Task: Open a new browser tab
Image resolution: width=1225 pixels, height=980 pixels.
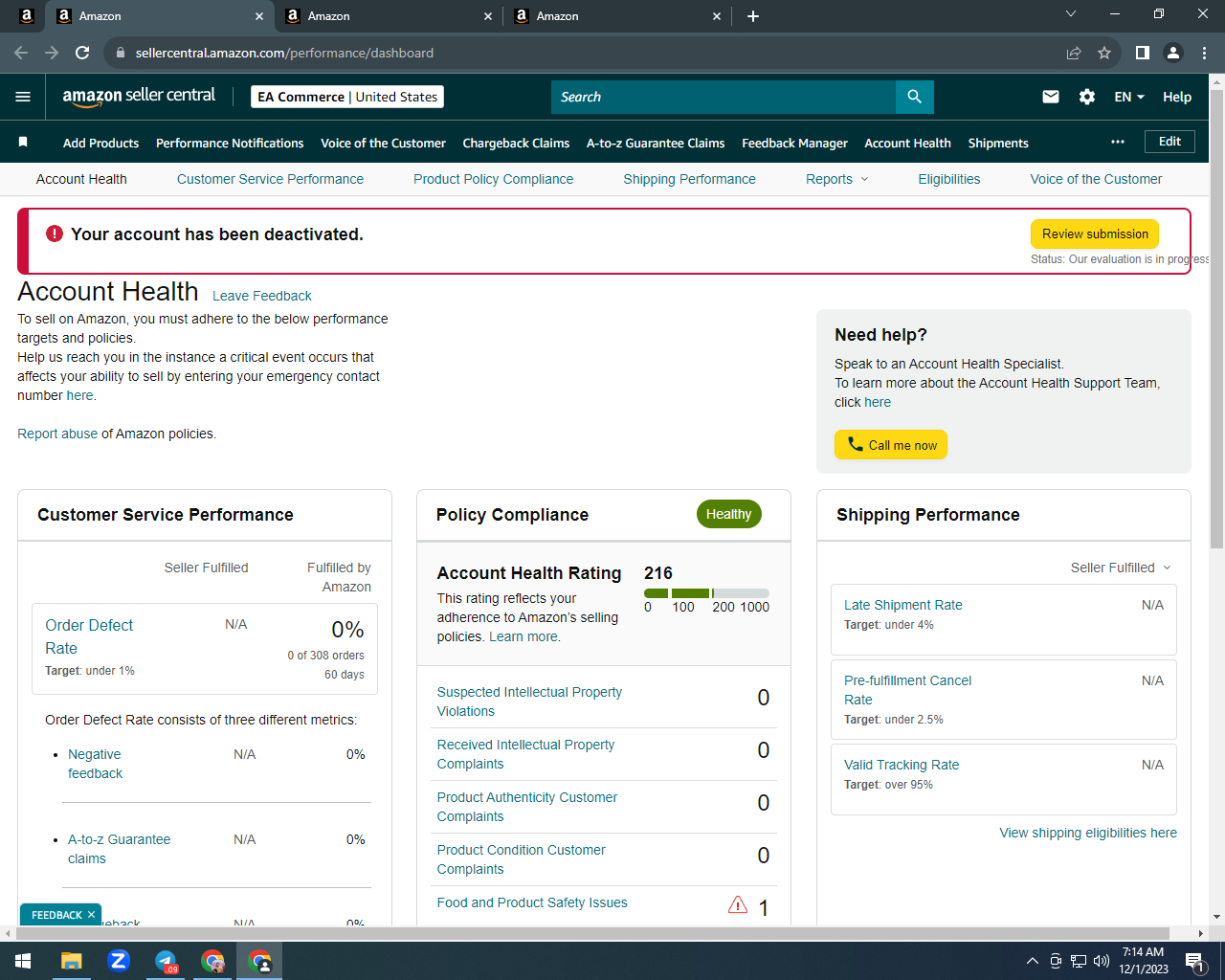Action: (x=753, y=16)
